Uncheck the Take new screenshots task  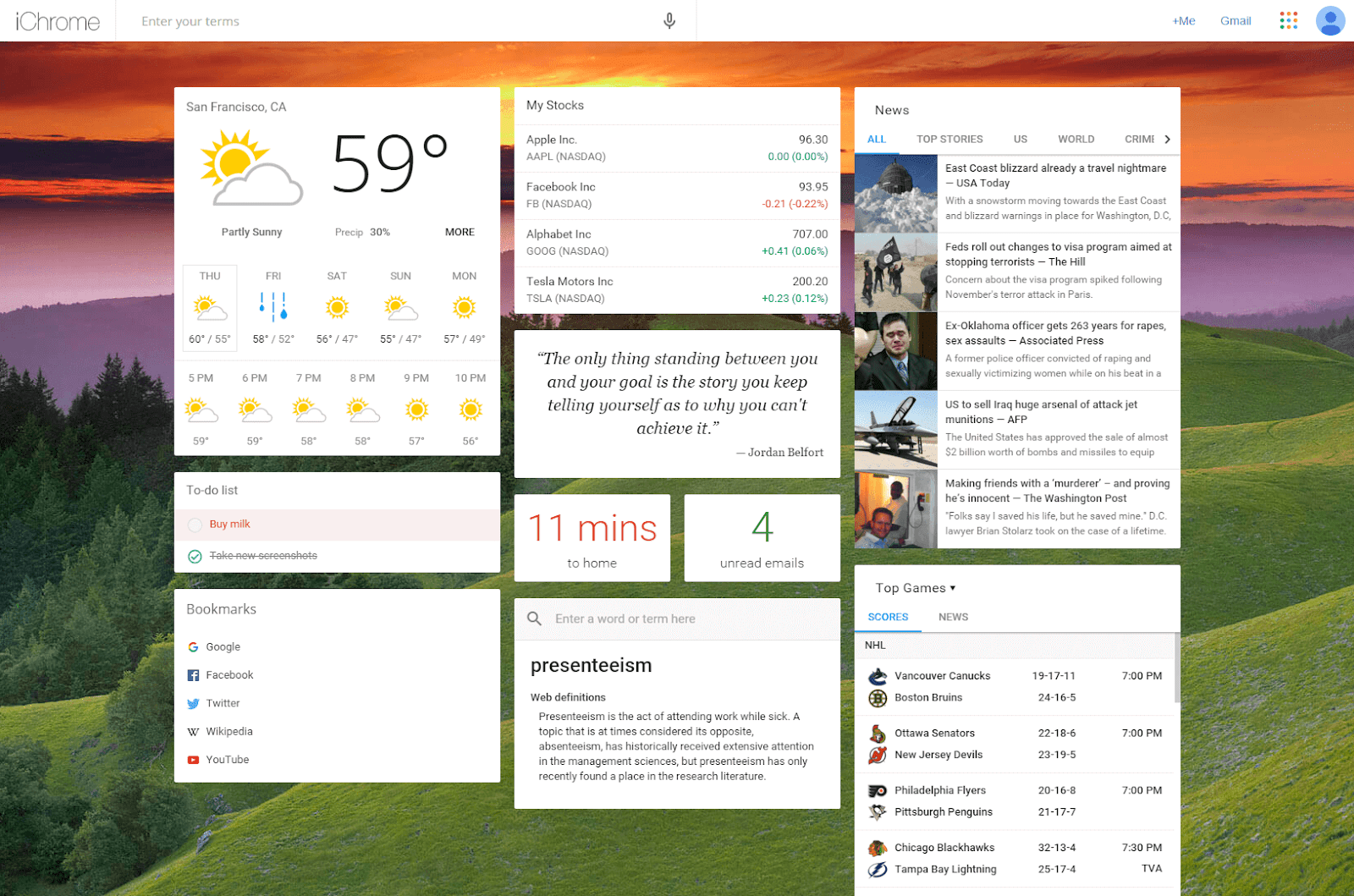coord(195,556)
